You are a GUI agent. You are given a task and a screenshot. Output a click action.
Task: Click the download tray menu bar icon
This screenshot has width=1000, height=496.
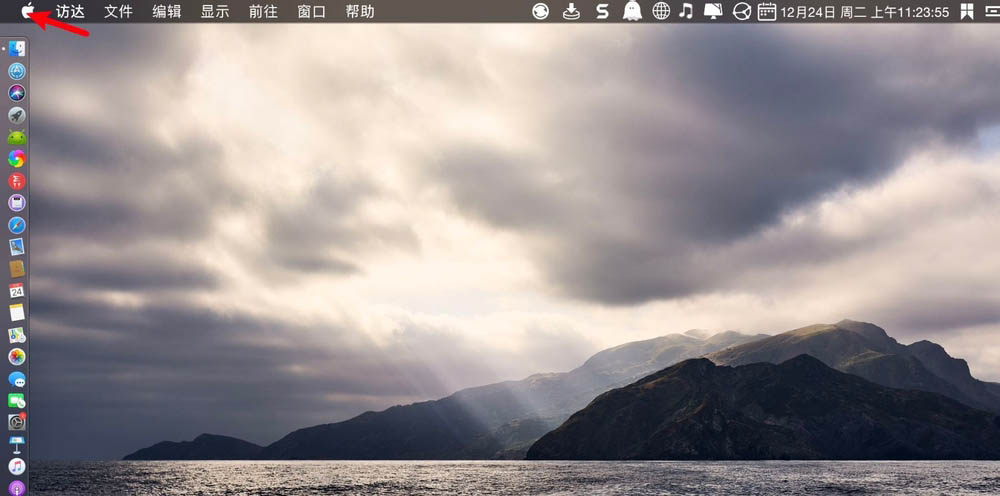click(x=571, y=11)
